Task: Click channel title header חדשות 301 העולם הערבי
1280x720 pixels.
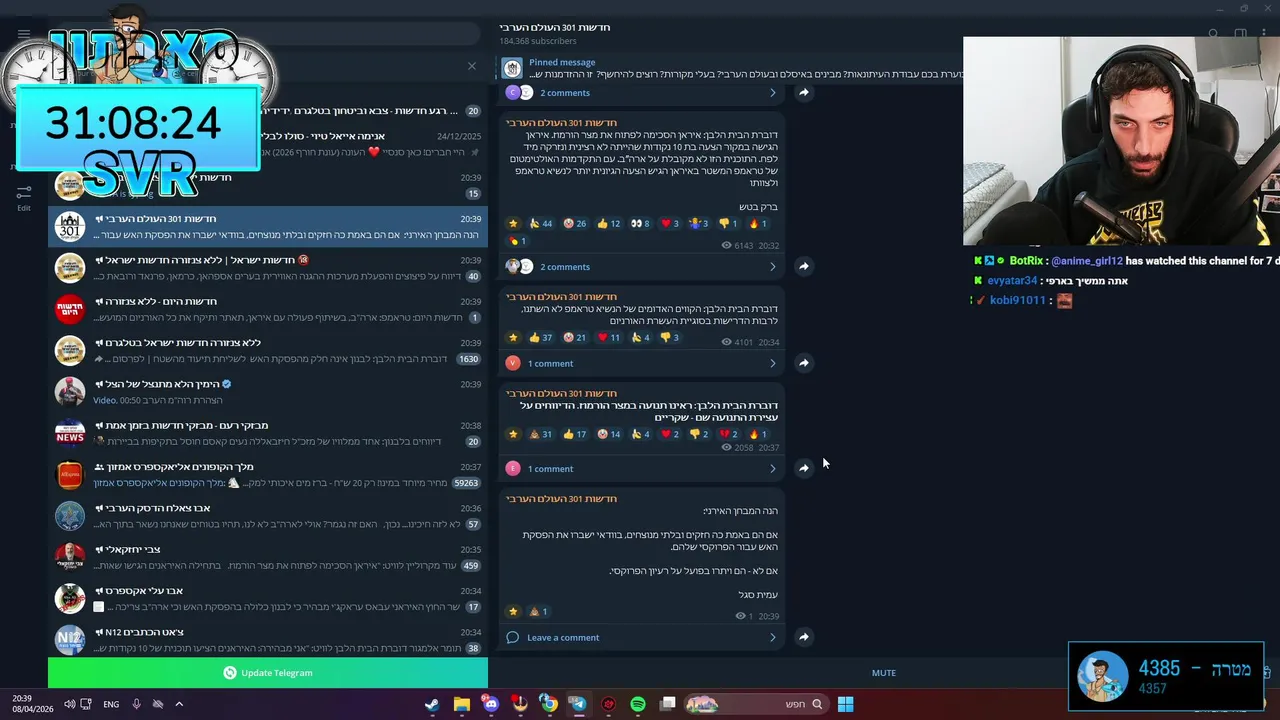Action: pos(555,27)
